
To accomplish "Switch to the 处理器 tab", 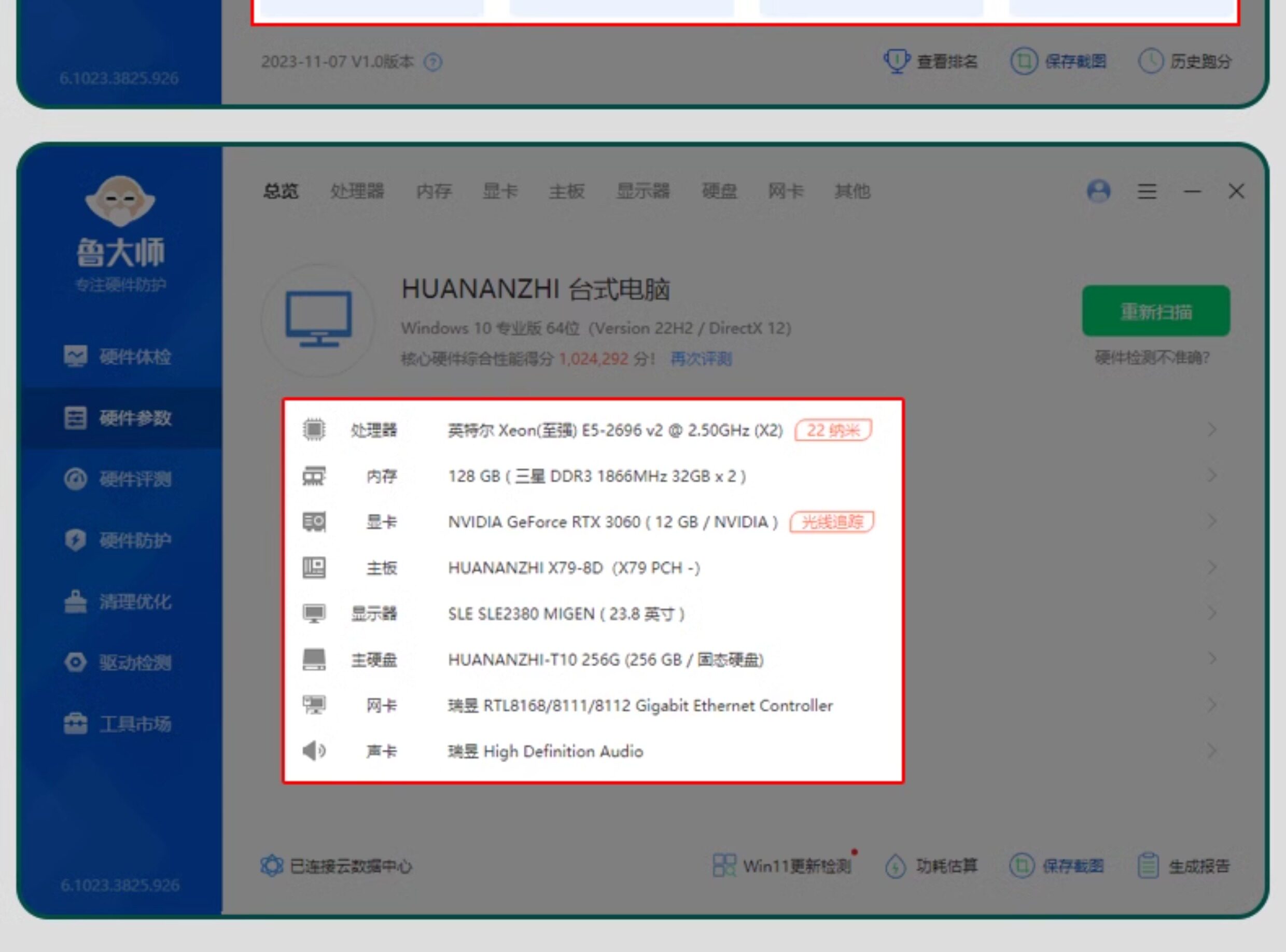I will tap(357, 191).
